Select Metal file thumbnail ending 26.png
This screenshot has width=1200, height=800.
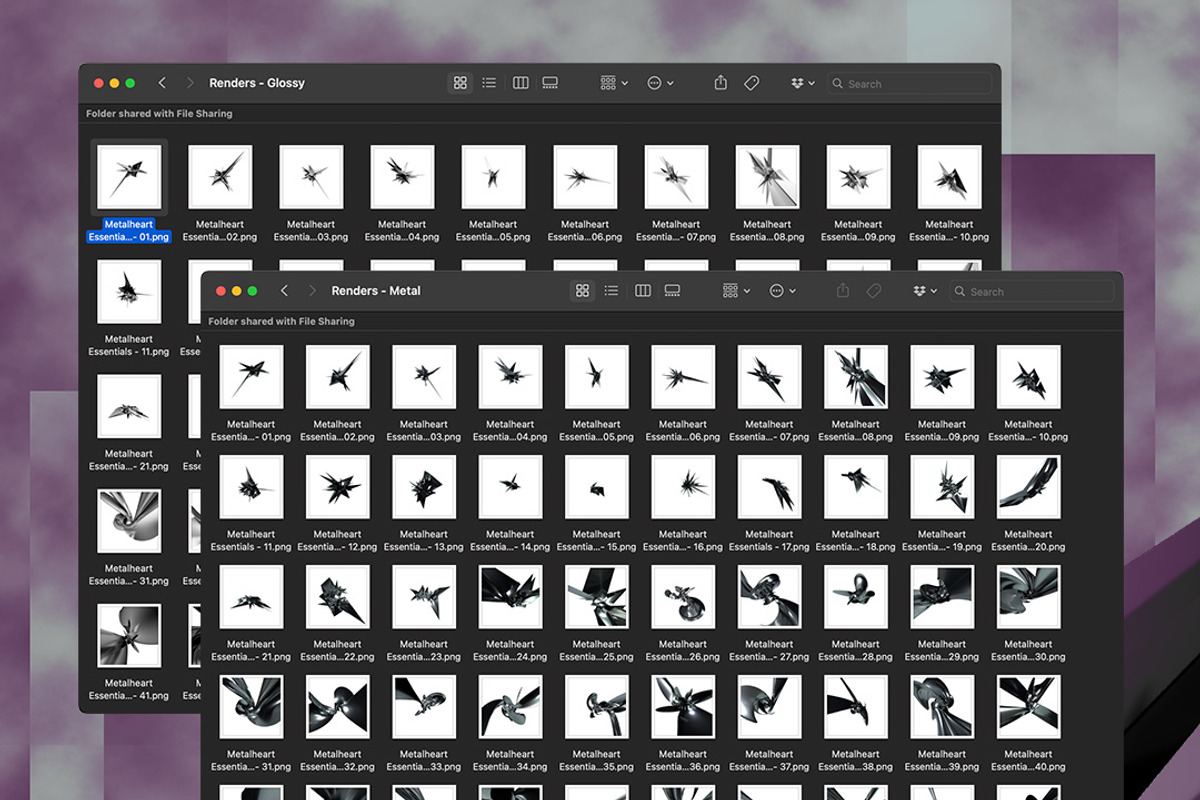click(683, 597)
